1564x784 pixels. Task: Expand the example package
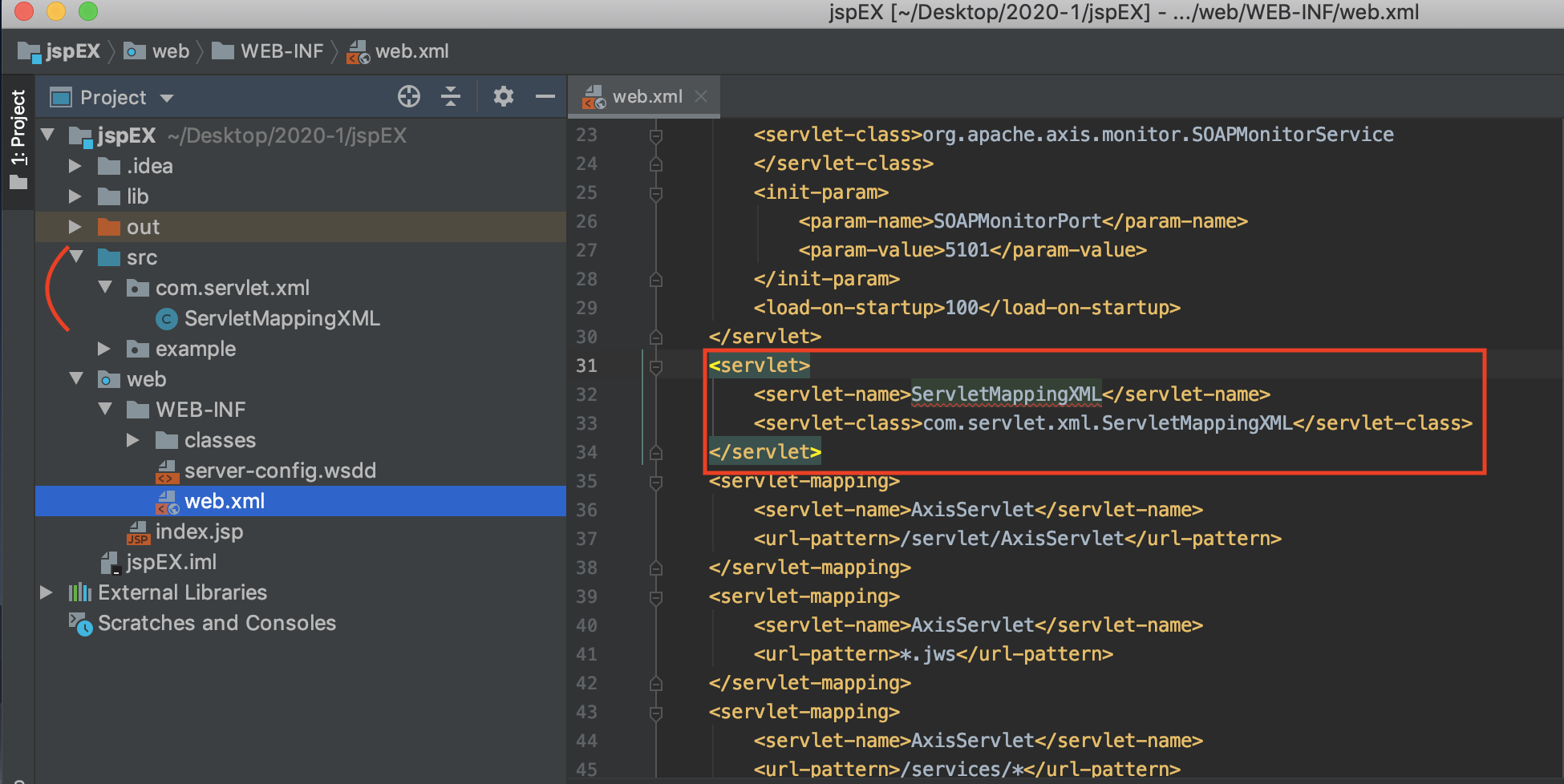[x=104, y=349]
